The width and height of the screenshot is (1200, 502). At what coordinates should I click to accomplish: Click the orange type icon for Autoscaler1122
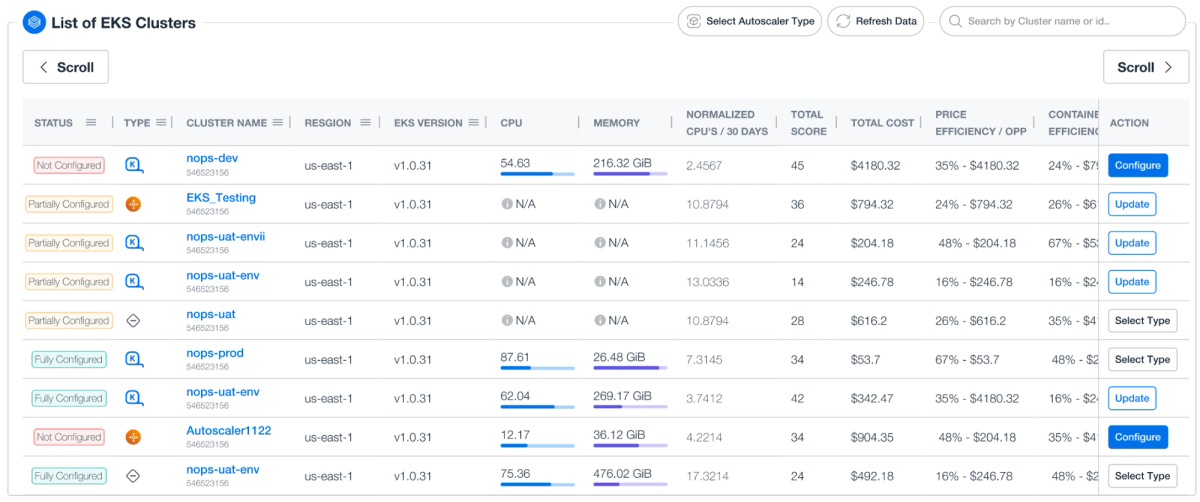[133, 437]
